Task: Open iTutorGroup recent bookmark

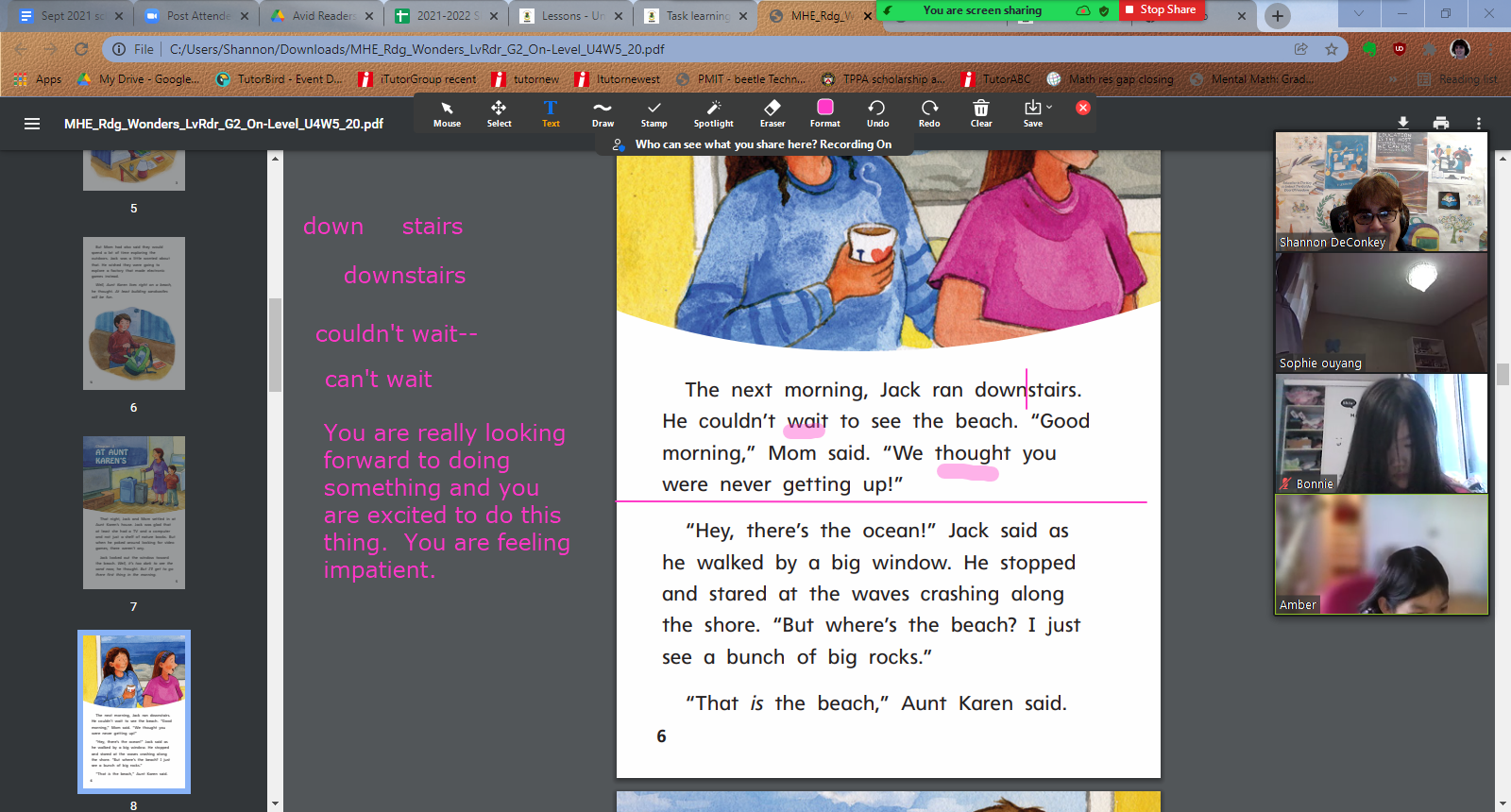Action: point(418,79)
